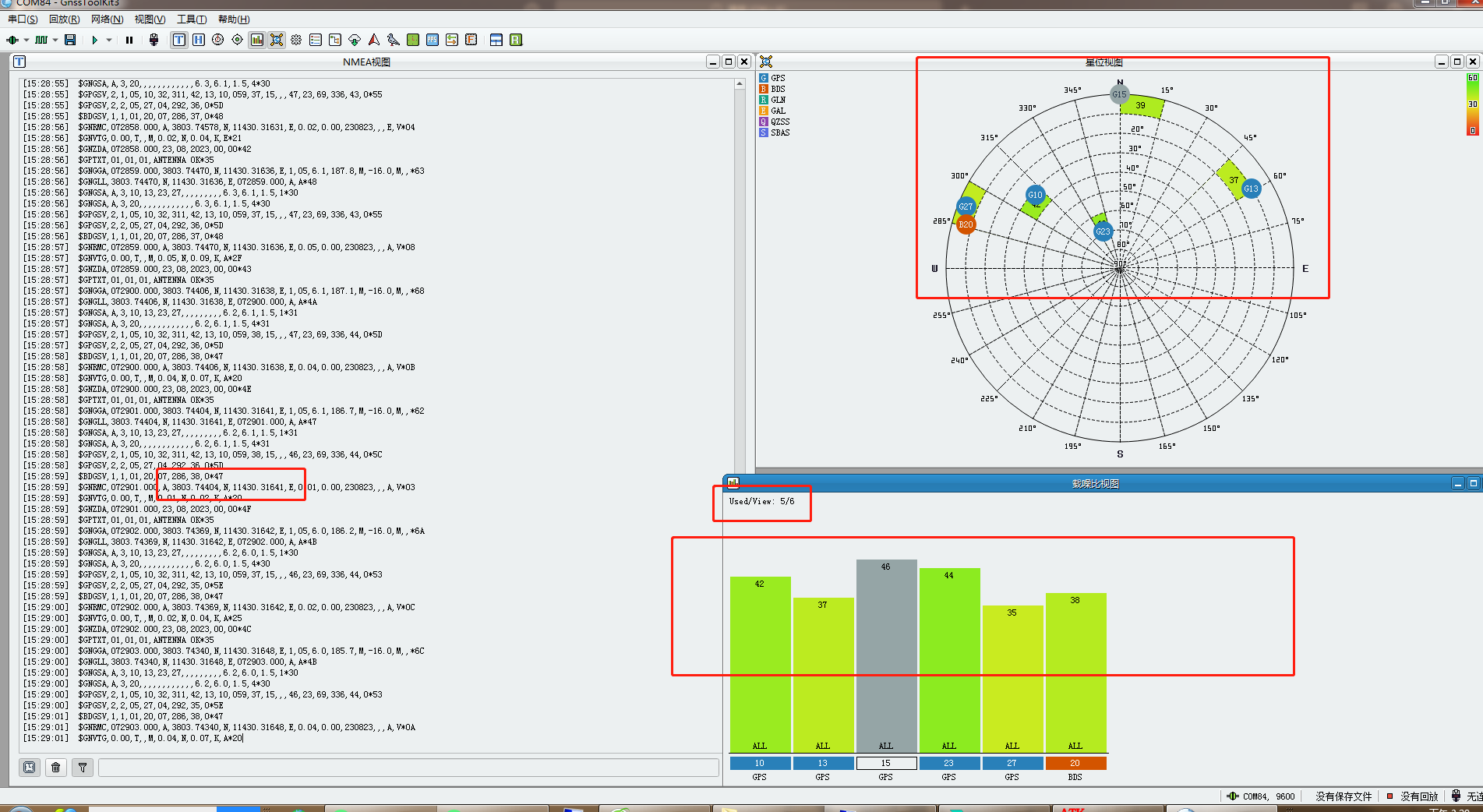1483x812 pixels.
Task: Select satellite B20 on the sky plot
Action: 966,224
